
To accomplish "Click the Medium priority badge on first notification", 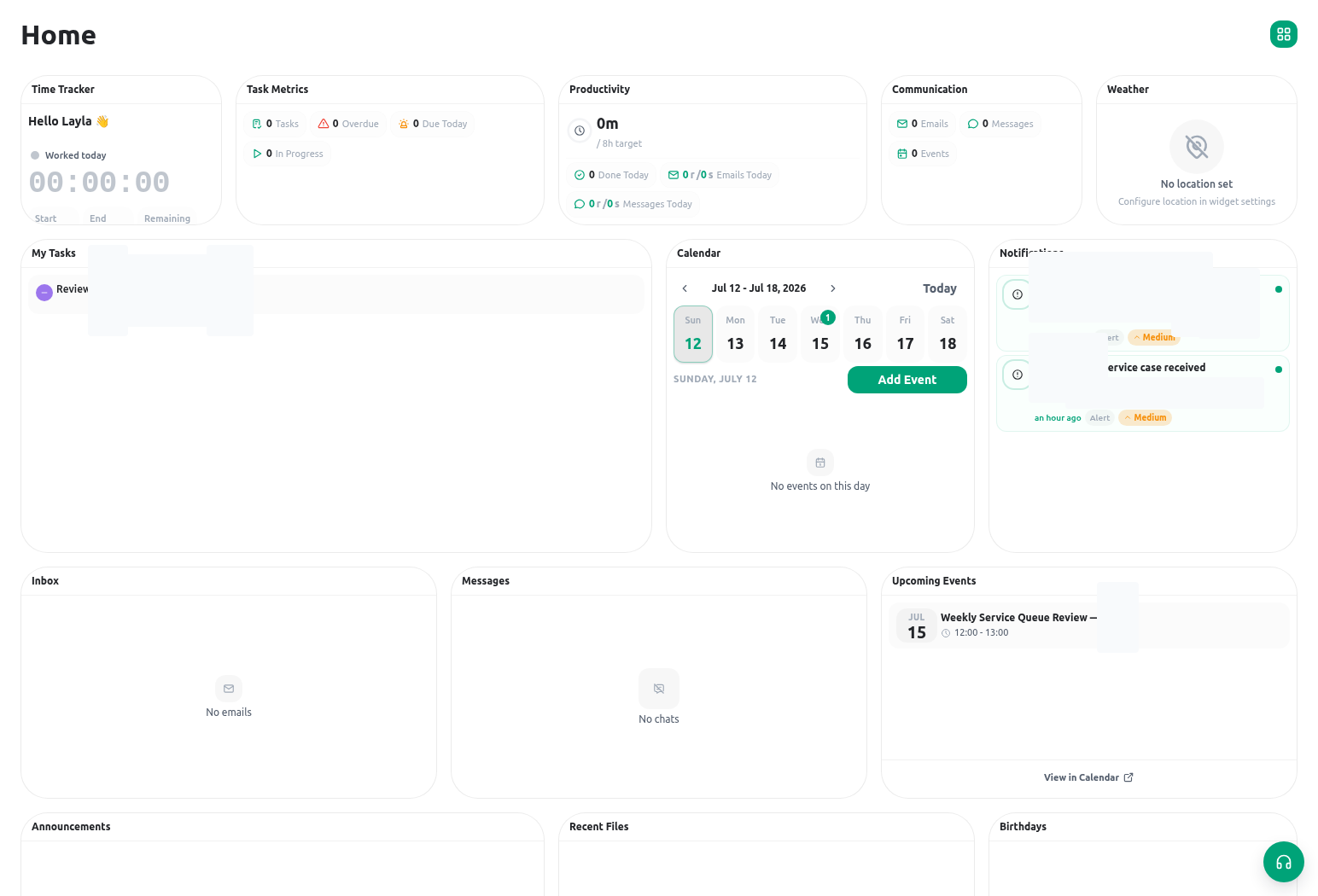I will [x=1154, y=337].
